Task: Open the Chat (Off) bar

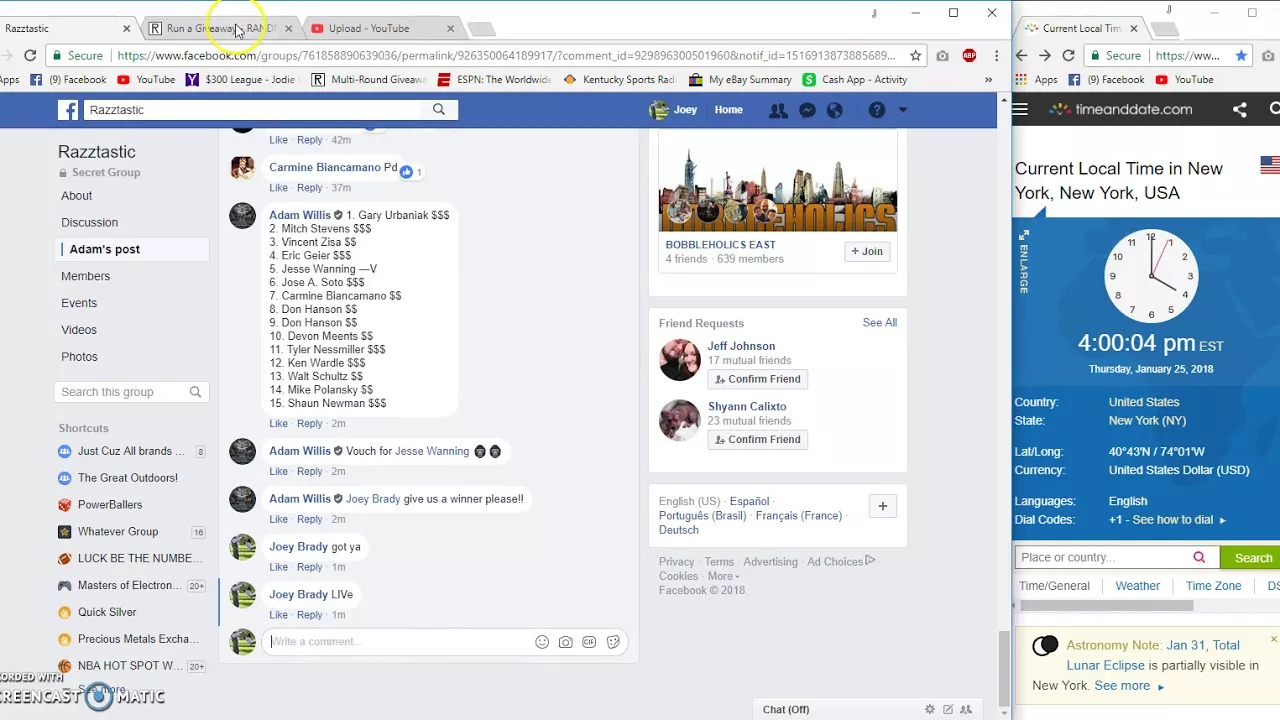Action: coord(786,709)
